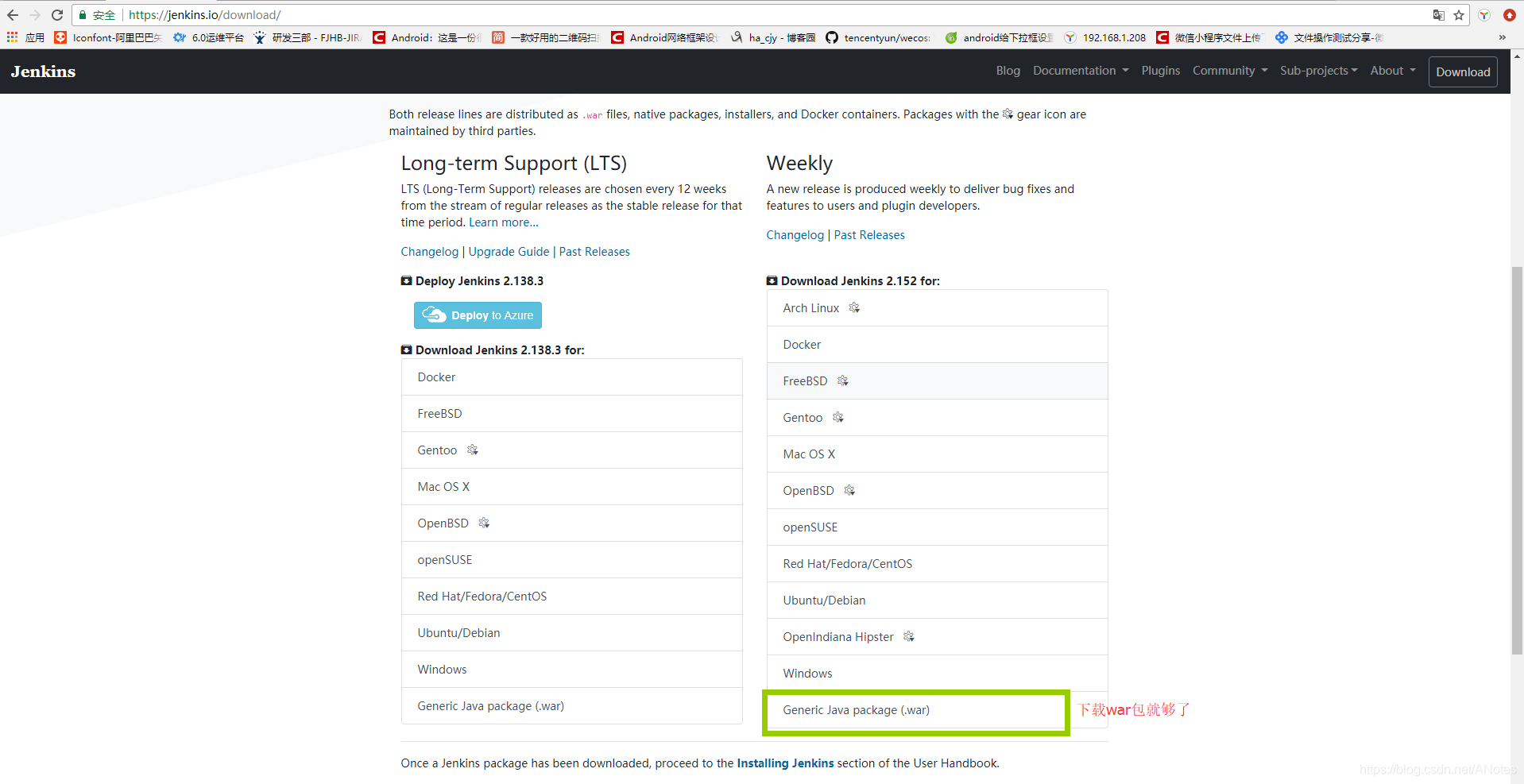
Task: Click the gear icon beside LTS OpenBSD
Action: point(484,523)
